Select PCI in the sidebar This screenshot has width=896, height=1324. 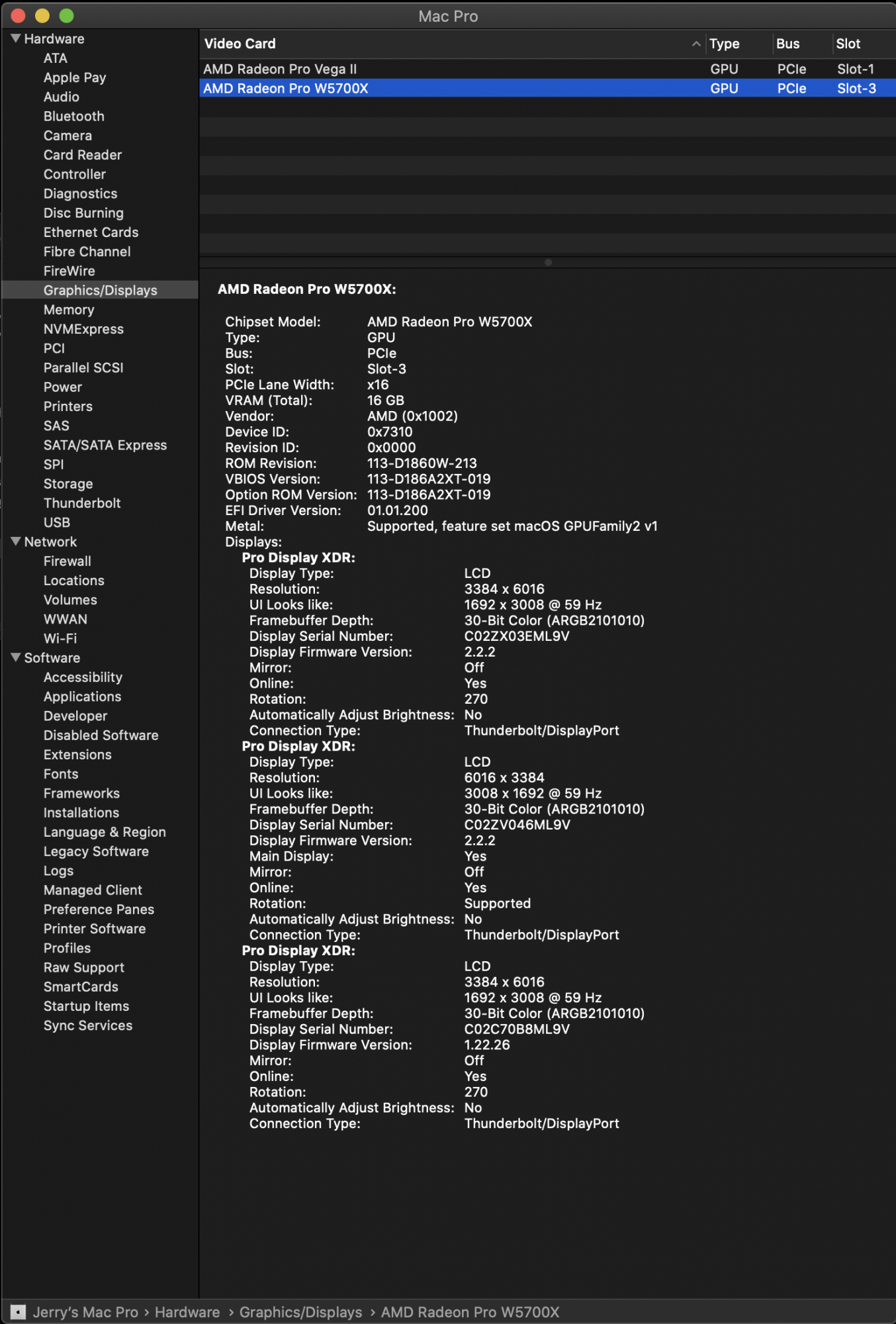coord(54,348)
